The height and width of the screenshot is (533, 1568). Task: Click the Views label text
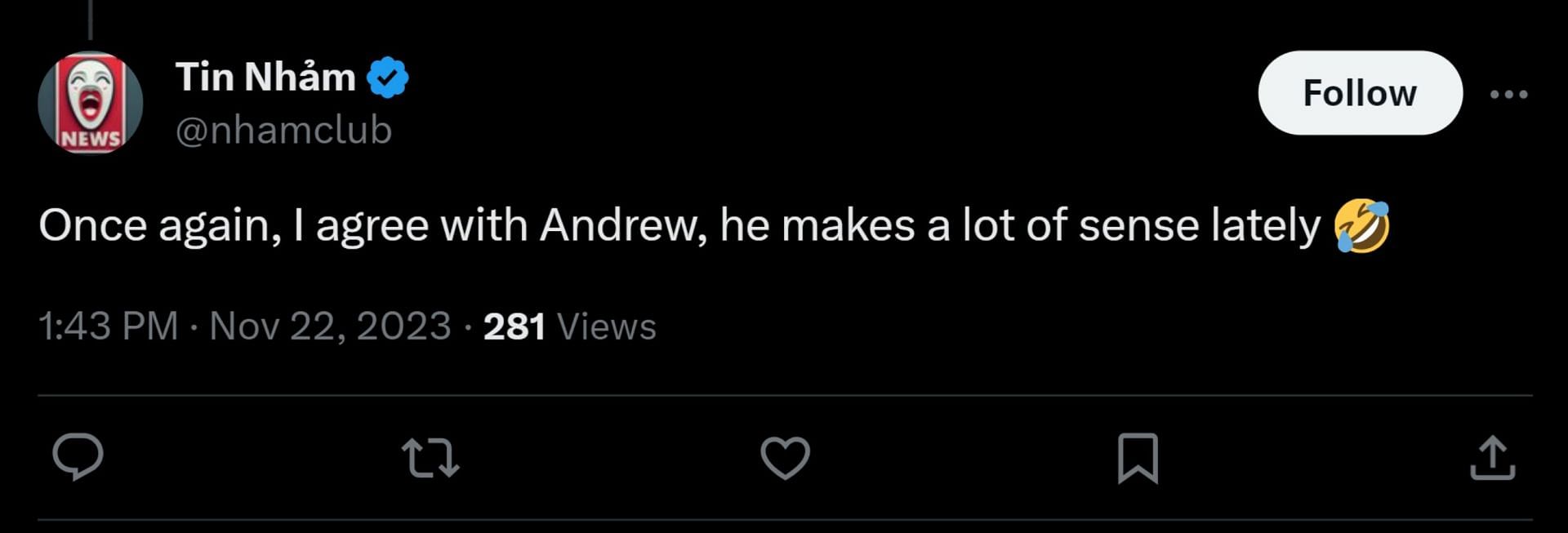tap(606, 326)
